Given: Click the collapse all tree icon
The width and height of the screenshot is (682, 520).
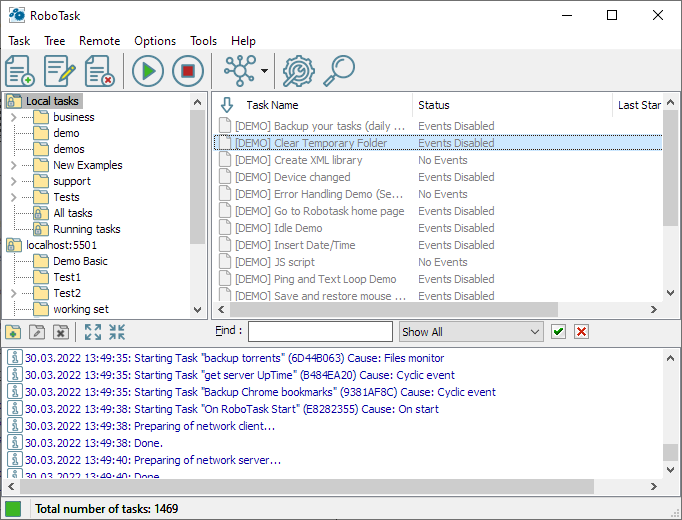Looking at the screenshot, I should (x=117, y=332).
